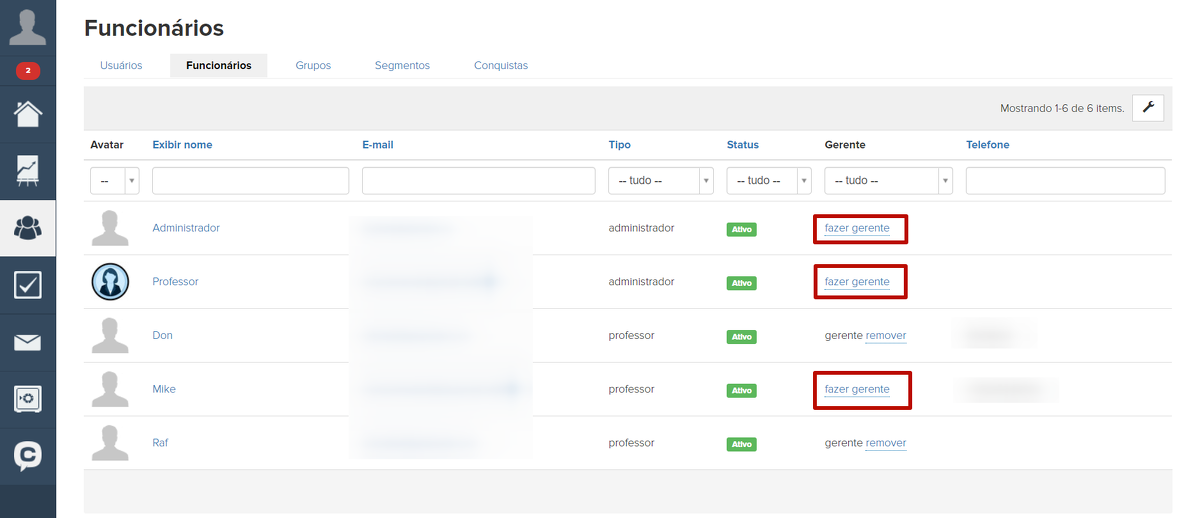Screen dimensions: 1200x518
Task: Expand the Avatar filter dropdown
Action: 115,181
